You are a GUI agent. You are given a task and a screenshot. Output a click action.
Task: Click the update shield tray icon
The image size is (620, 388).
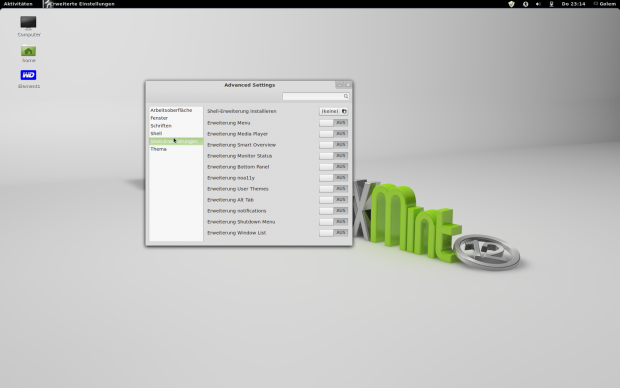pos(511,4)
